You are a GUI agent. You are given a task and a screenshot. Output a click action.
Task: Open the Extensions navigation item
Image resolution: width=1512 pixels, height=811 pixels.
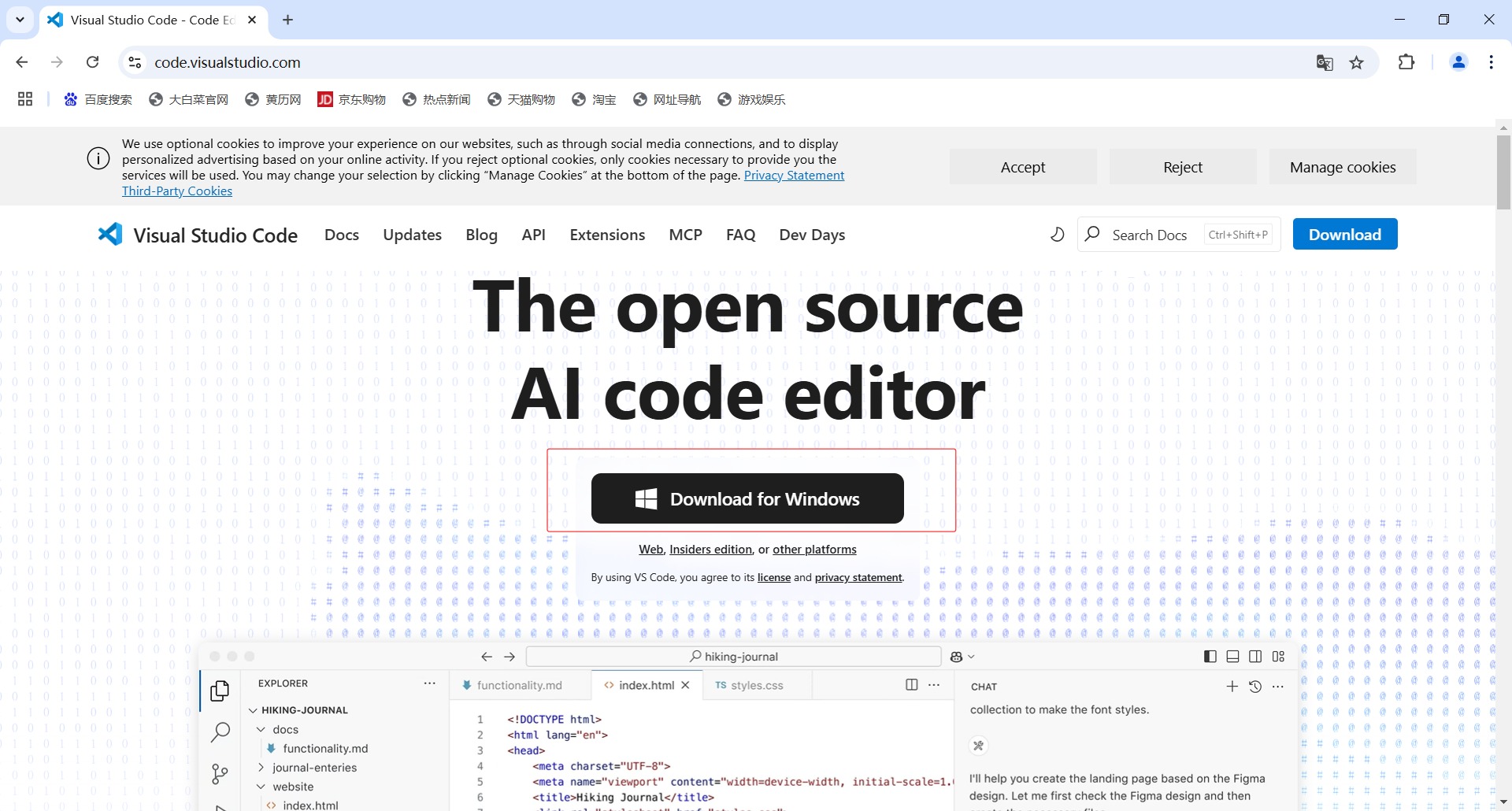click(x=607, y=235)
